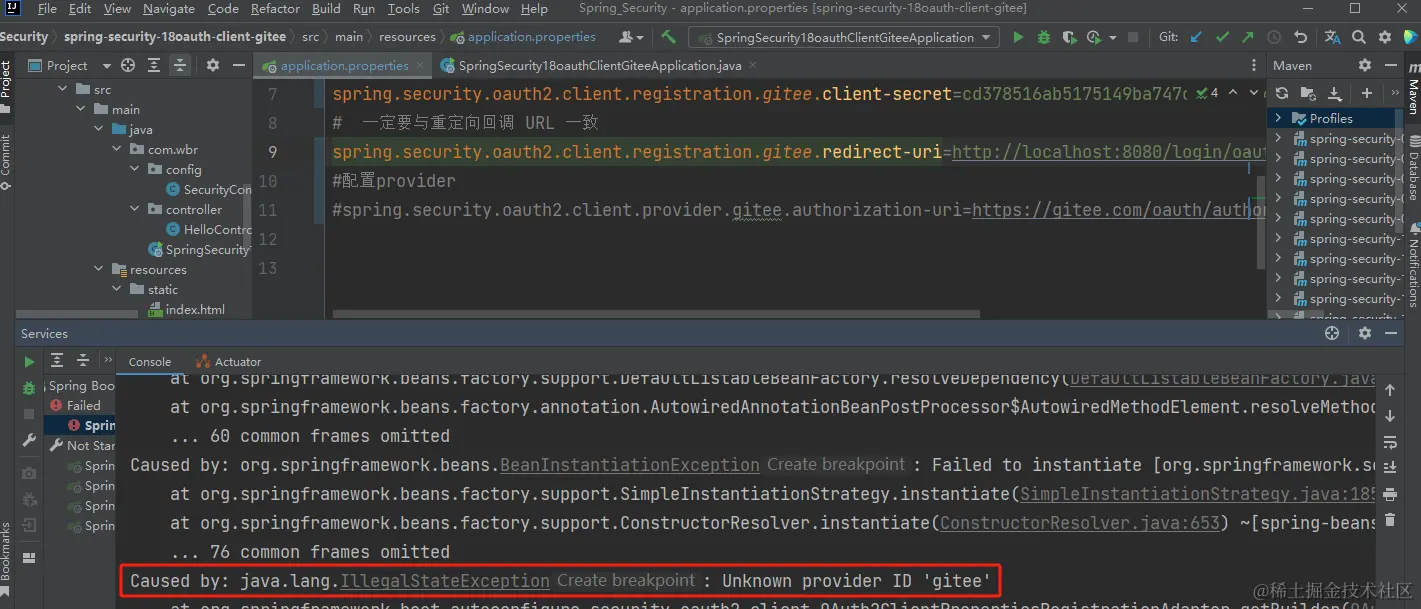Viewport: 1421px width, 609px height.
Task: Click Git push arrow icon
Action: click(1247, 37)
